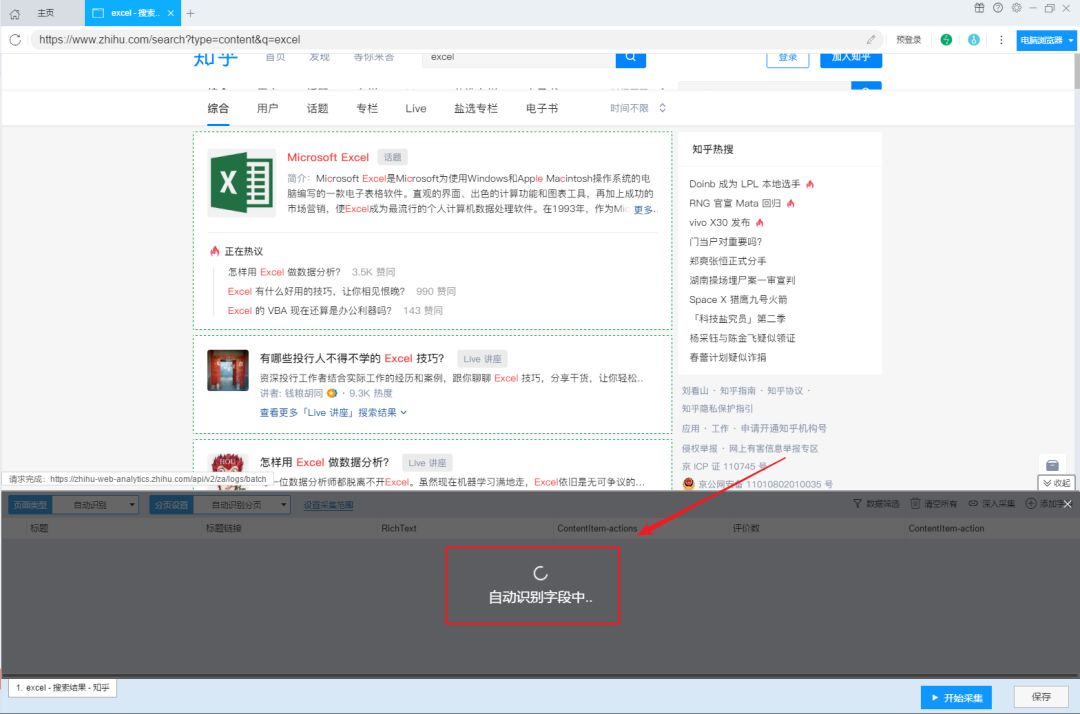1080x714 pixels.
Task: Close the bottom data panel with X
Action: pyautogui.click(x=1067, y=504)
